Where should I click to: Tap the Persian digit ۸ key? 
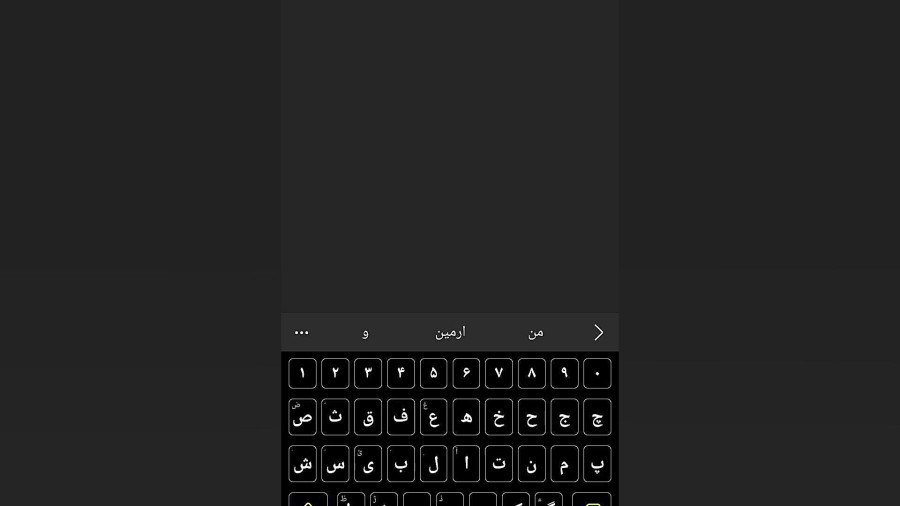pos(532,373)
